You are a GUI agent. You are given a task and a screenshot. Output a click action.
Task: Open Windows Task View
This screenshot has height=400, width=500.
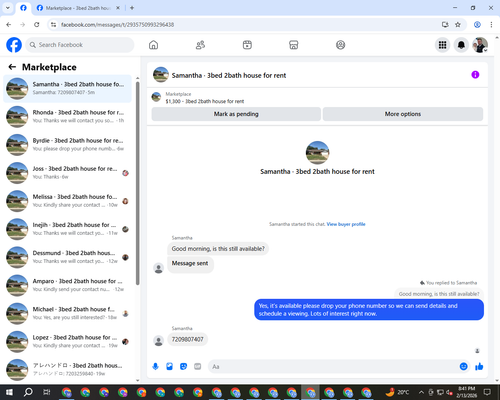coord(47,392)
